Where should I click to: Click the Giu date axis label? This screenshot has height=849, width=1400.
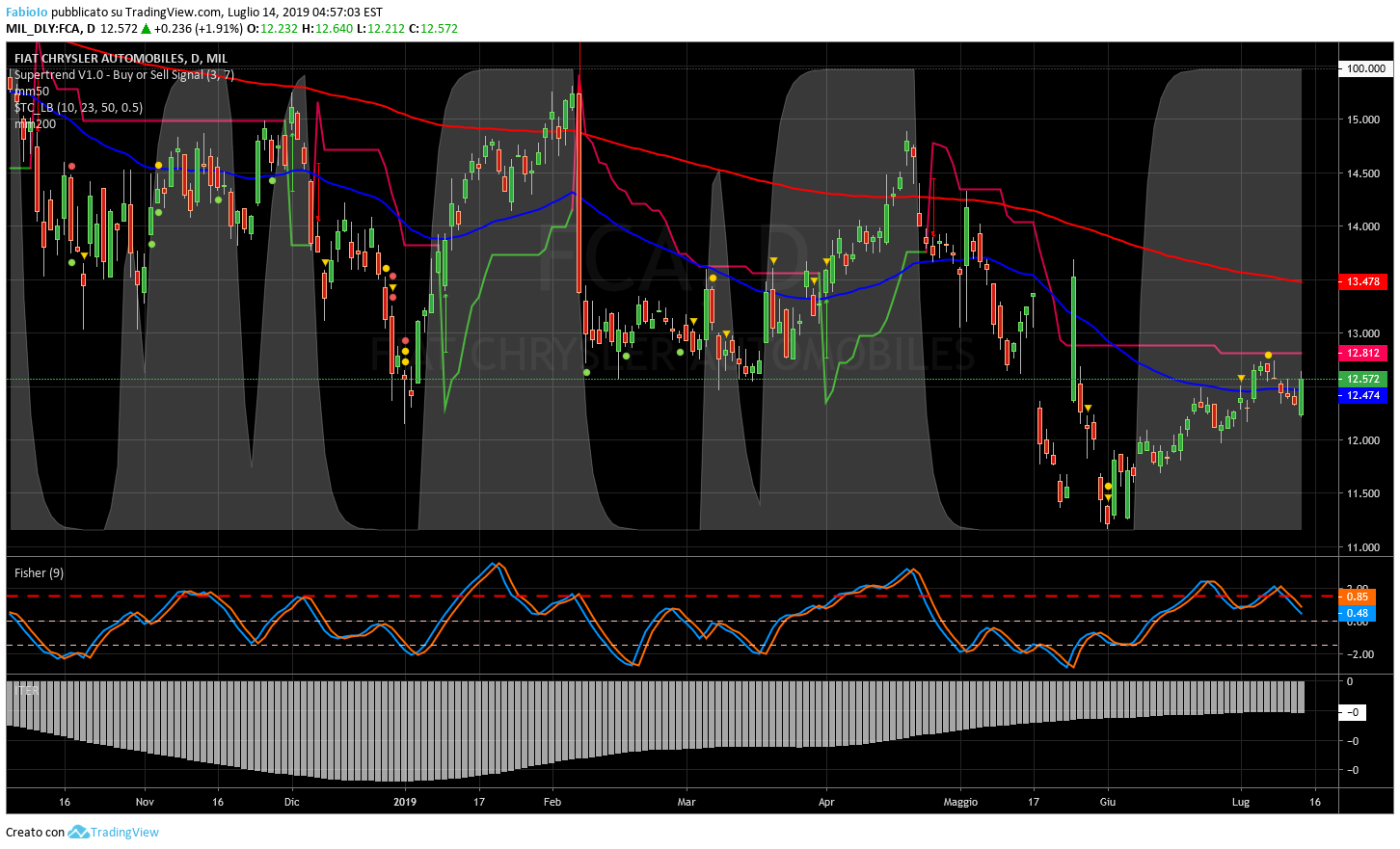tap(1108, 802)
